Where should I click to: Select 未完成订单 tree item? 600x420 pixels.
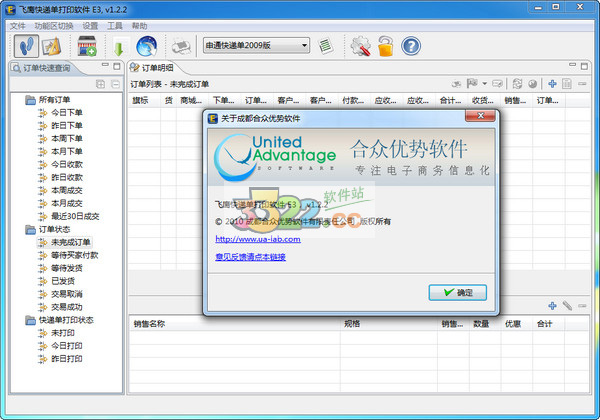click(64, 242)
